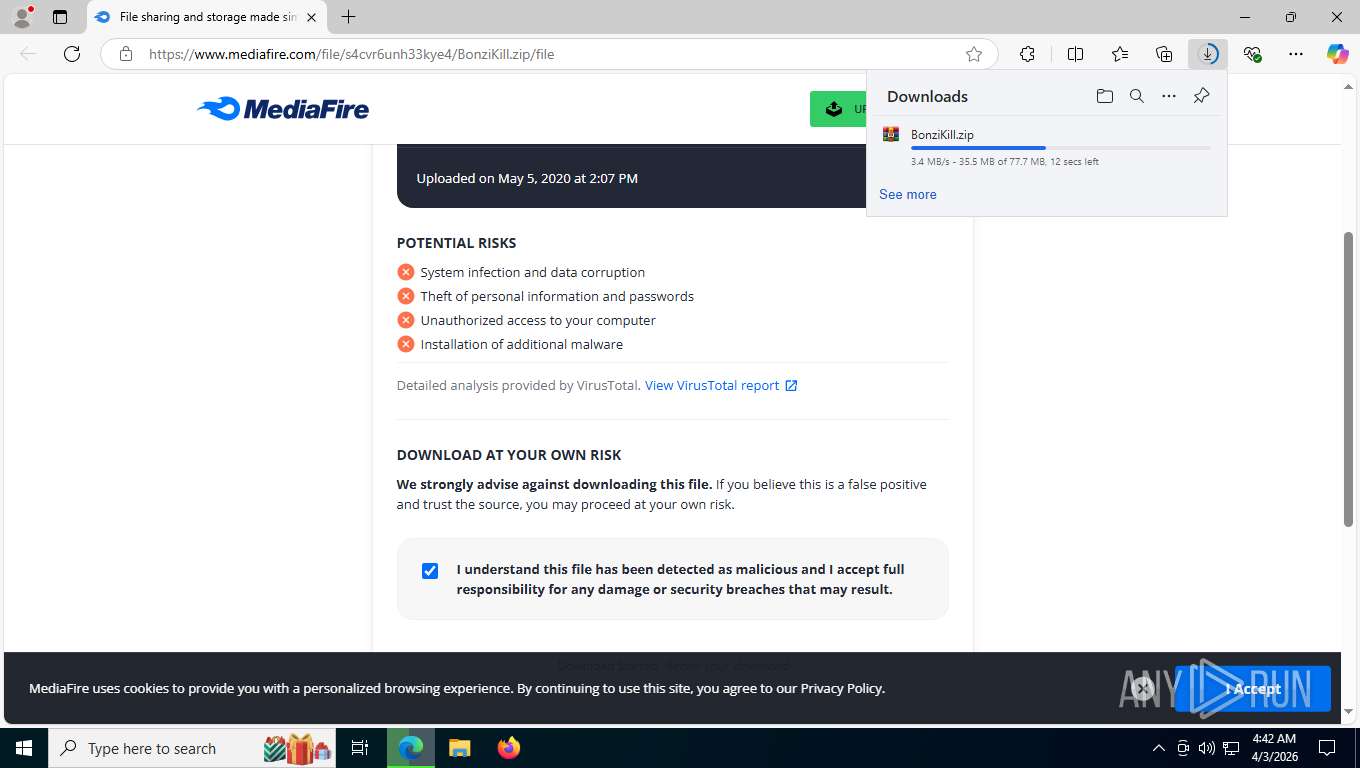
Task: Click the BonziKill.zip download progress bar
Action: point(1060,148)
